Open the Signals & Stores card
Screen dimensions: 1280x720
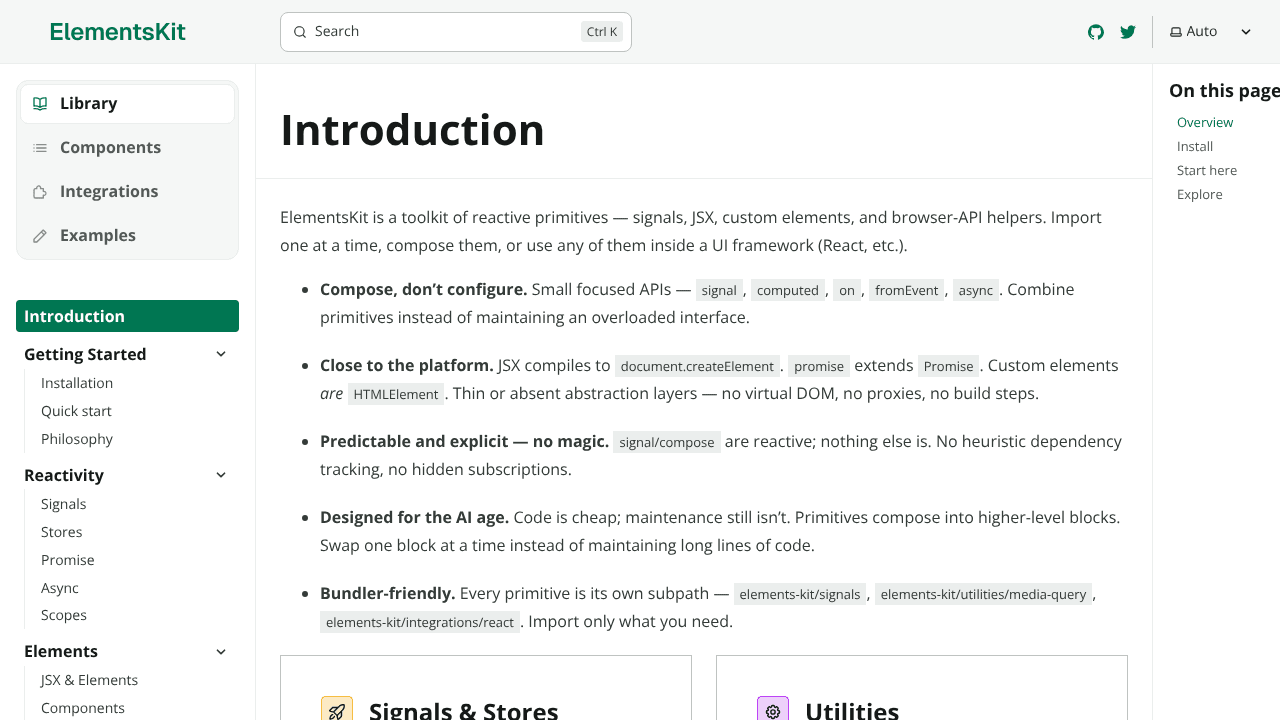[x=486, y=688]
